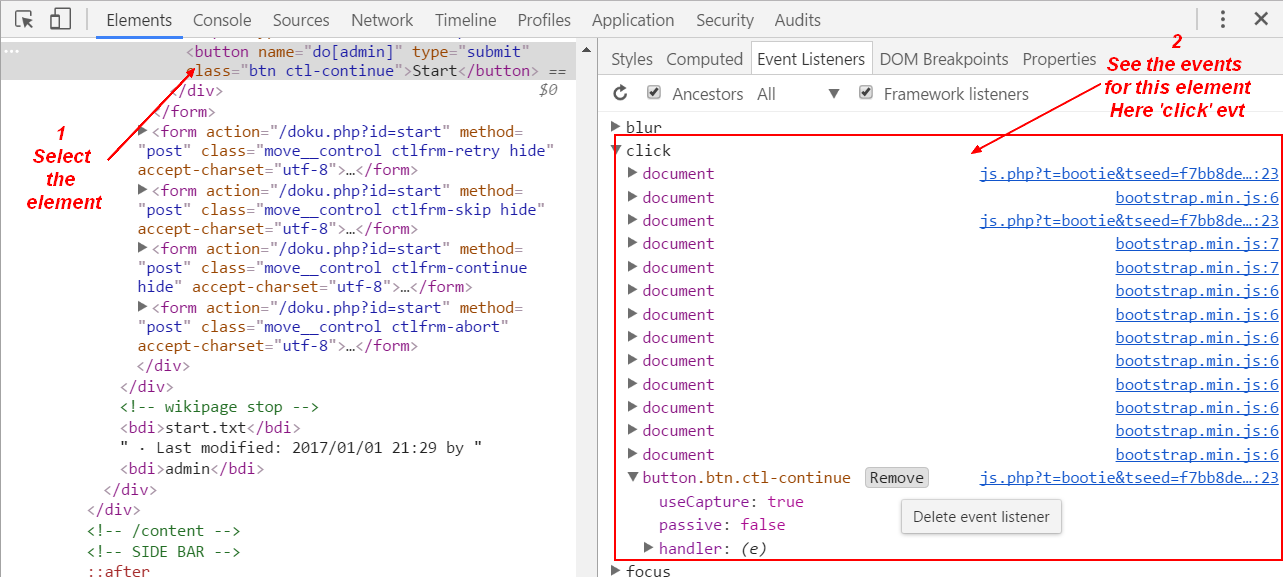The image size is (1283, 577).
Task: Open the All event listeners filter dropdown
Action: click(x=833, y=92)
